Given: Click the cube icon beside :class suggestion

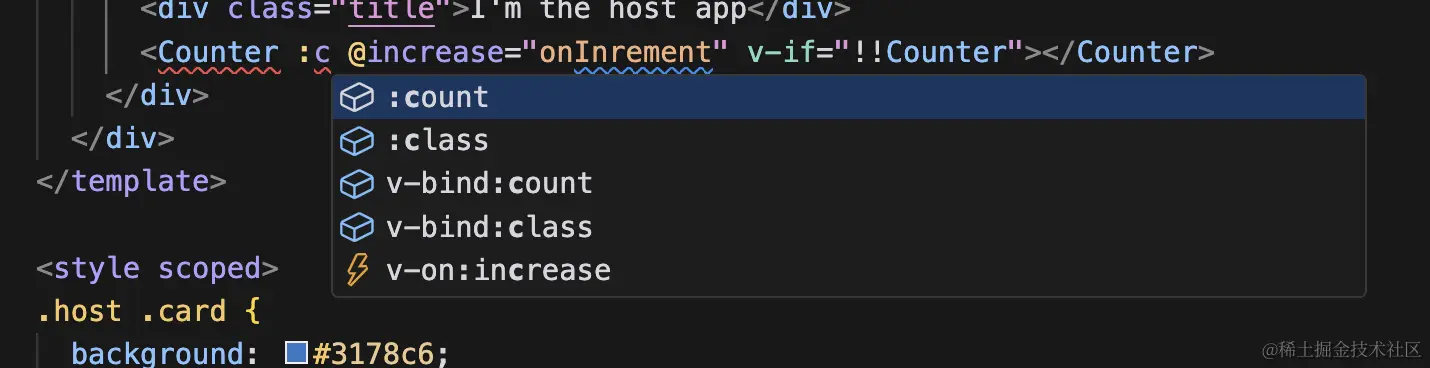Looking at the screenshot, I should click(357, 141).
